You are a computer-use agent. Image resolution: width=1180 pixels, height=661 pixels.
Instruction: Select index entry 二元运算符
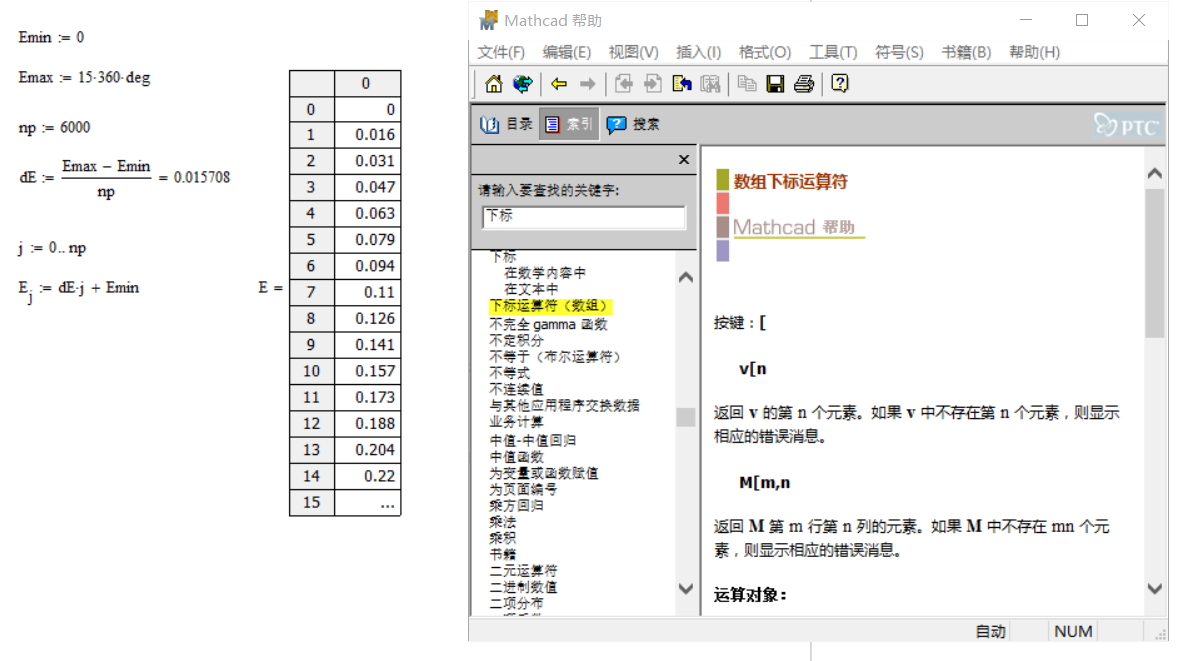[523, 571]
